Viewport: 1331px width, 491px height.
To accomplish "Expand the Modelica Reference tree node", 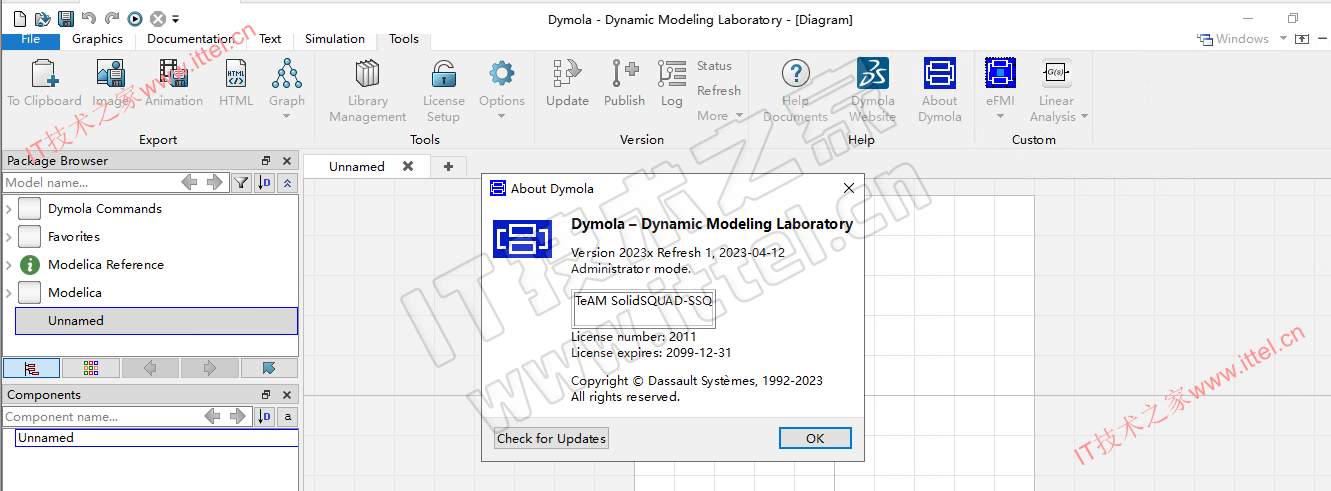I will (9, 265).
